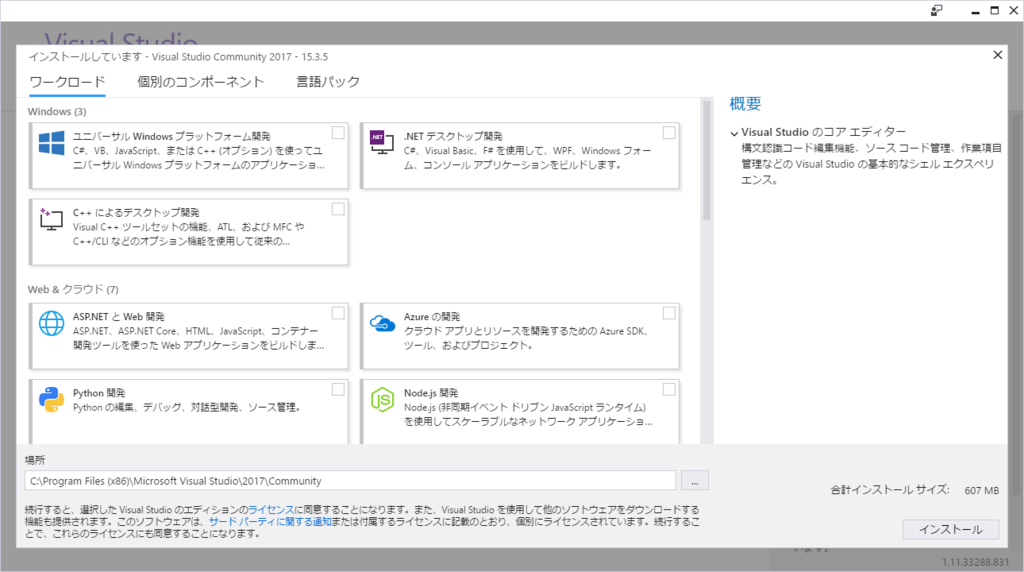Viewport: 1024px width, 572px height.
Task: Click the Universal Windows Platform workload icon
Action: 52,142
